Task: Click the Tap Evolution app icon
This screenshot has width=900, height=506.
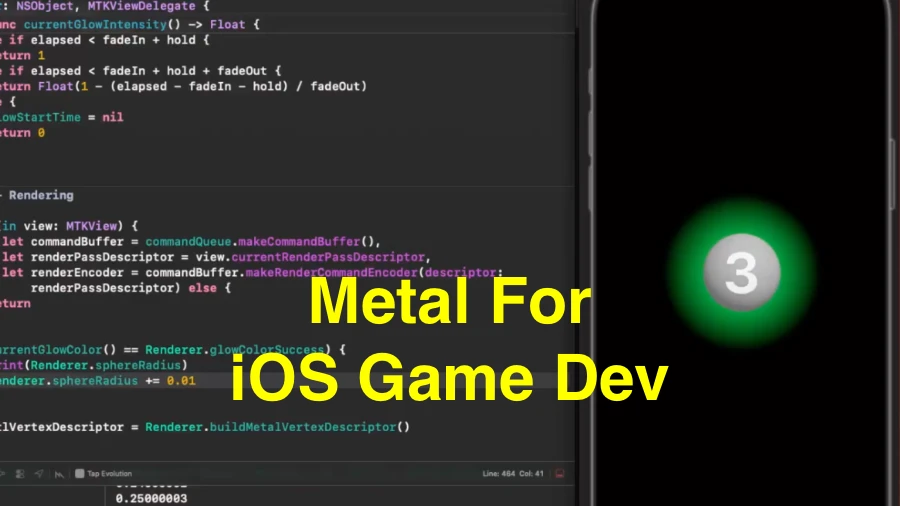Action: tap(80, 473)
